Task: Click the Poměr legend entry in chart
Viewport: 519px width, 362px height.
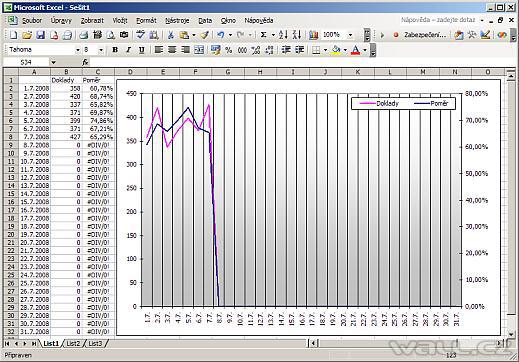Action: [431, 104]
